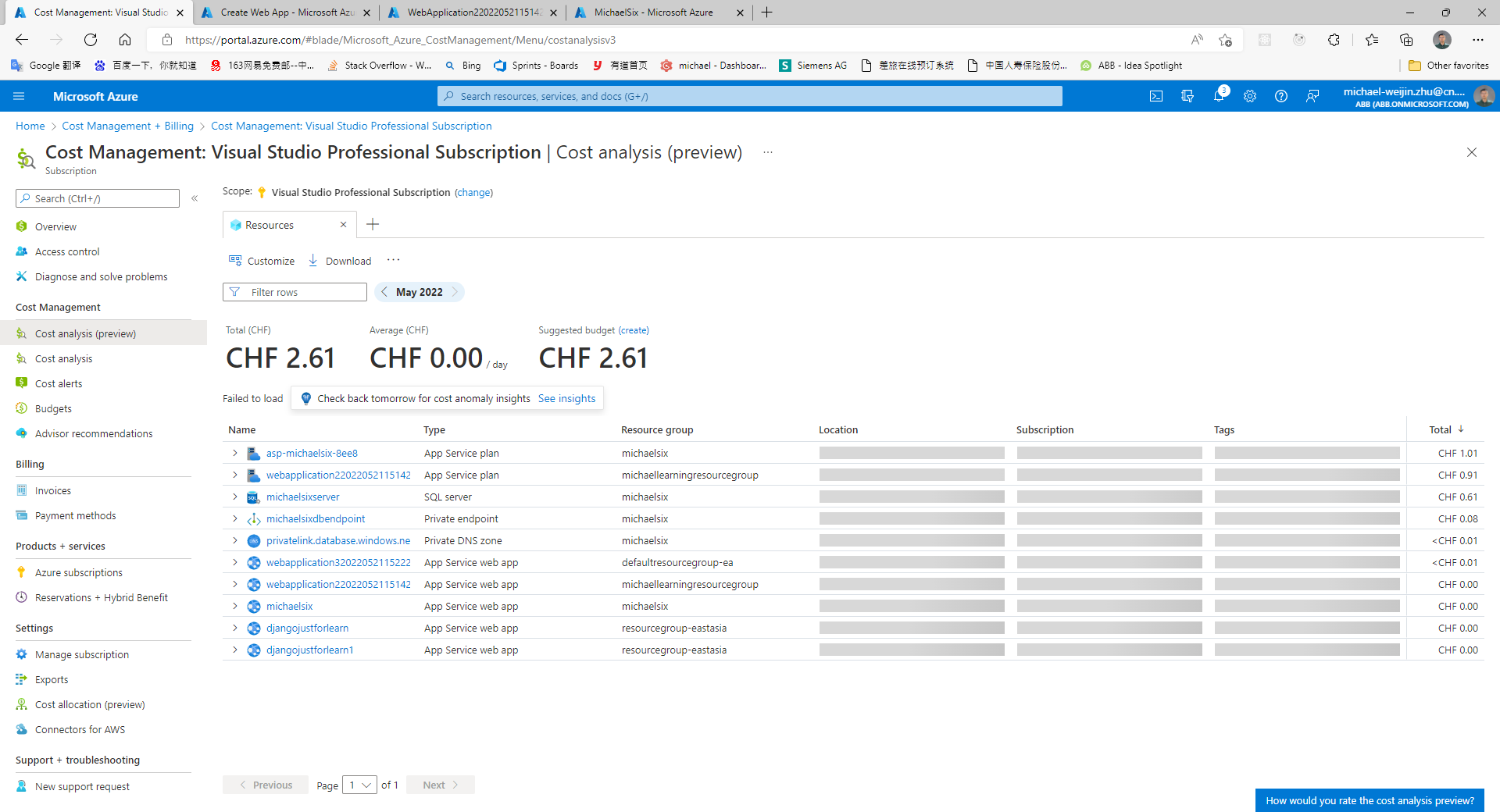The image size is (1500, 812).
Task: Open portal settings gear icon
Action: coord(1250,96)
